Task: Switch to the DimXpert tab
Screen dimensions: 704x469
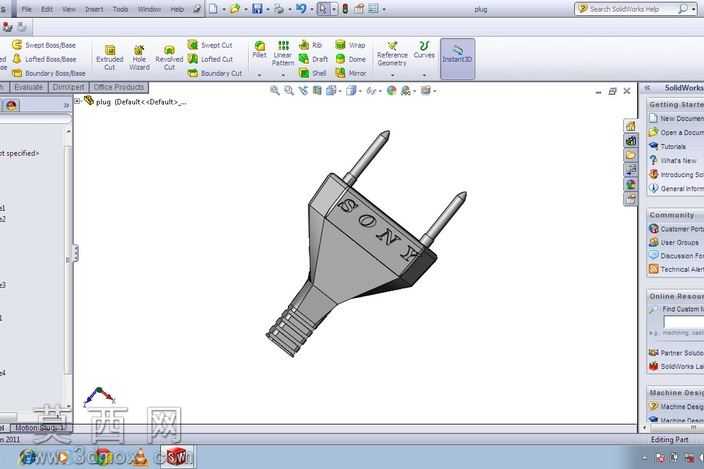Action: pyautogui.click(x=68, y=87)
